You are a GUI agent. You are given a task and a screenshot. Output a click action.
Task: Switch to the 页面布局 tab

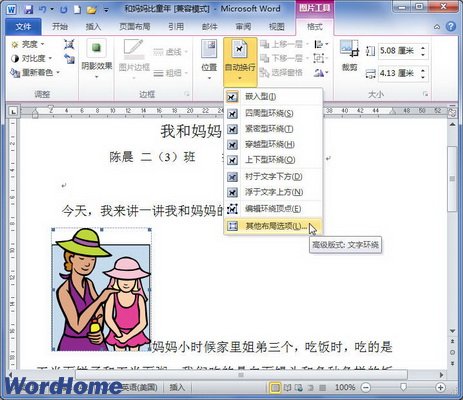tap(135, 27)
